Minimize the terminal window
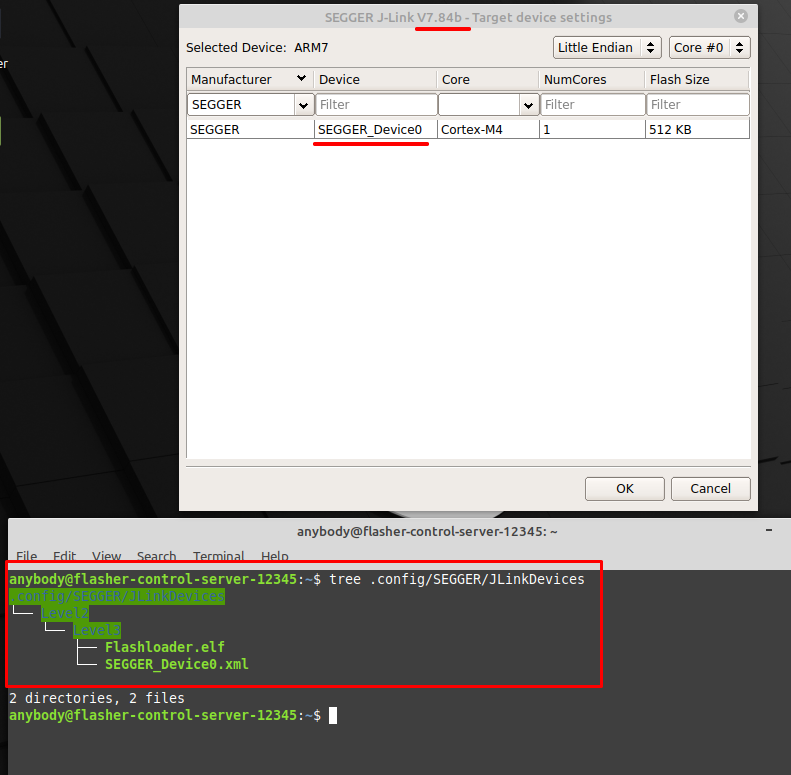Viewport: 791px width, 775px height. pos(769,530)
